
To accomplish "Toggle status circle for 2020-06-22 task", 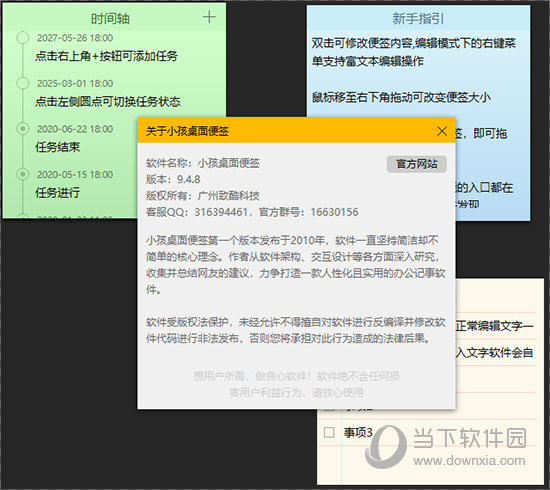I will click(x=23, y=129).
